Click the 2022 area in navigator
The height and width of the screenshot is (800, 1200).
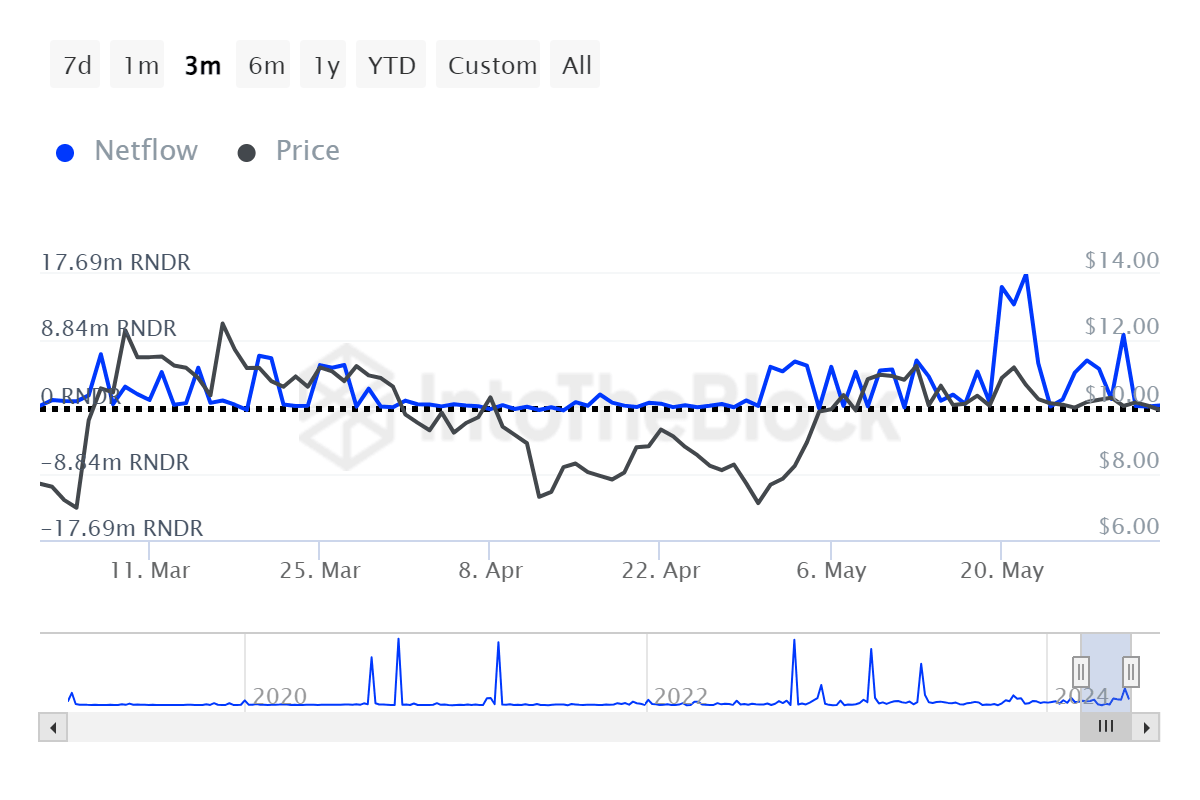tap(680, 695)
